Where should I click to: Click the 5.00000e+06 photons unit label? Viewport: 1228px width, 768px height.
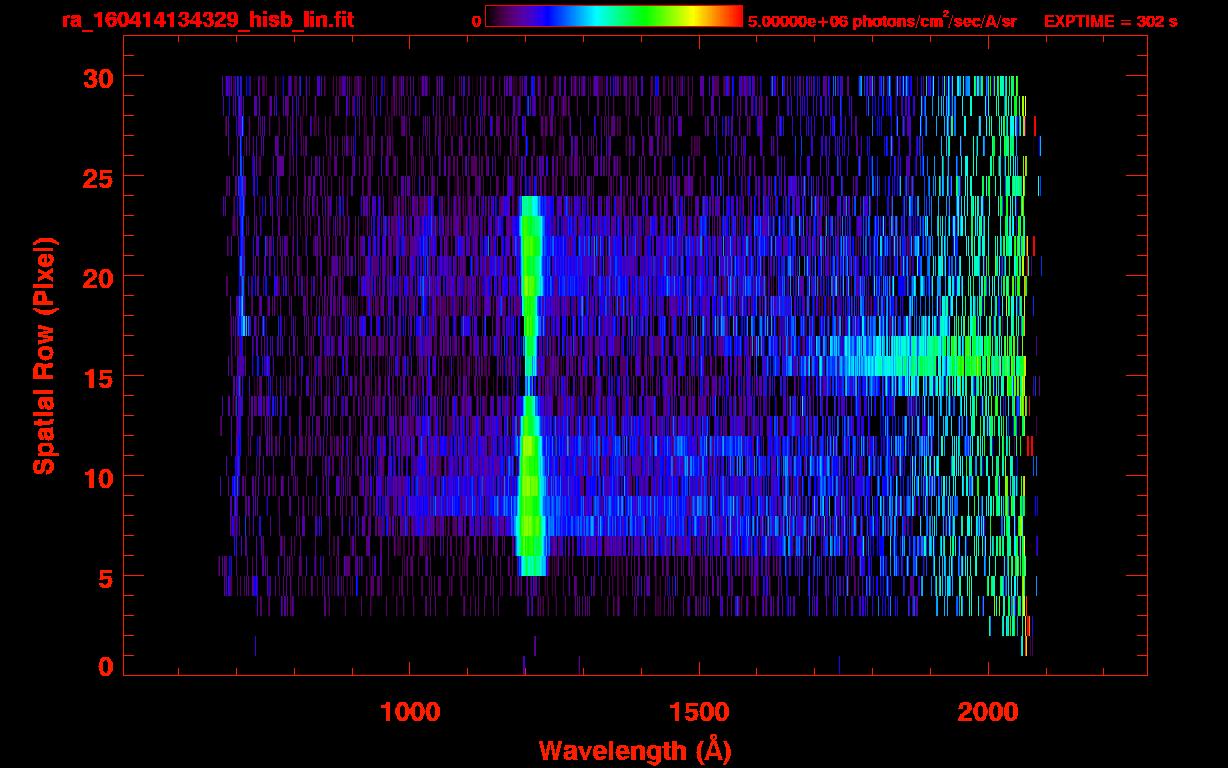(x=882, y=21)
